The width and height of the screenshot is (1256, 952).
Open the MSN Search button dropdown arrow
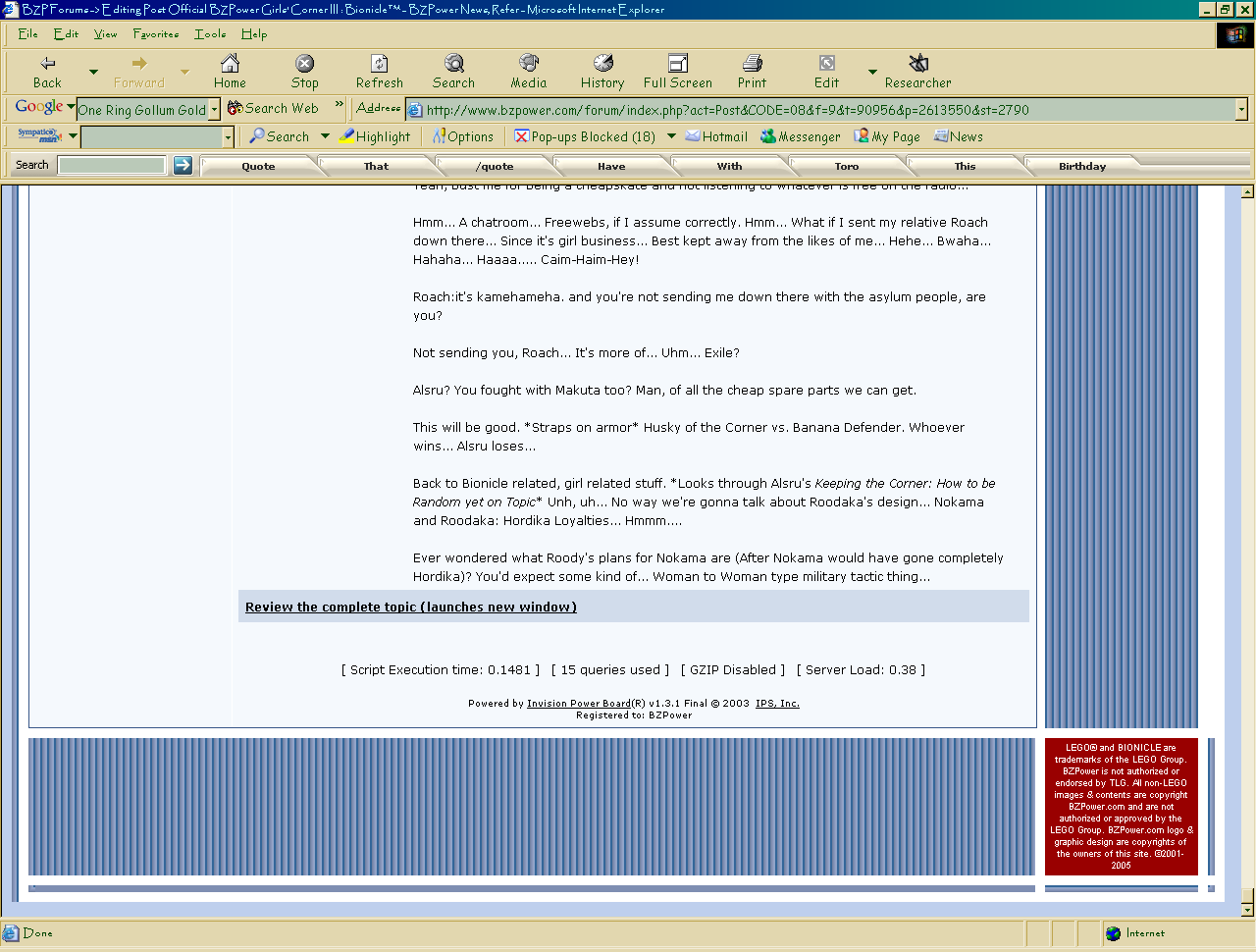(x=325, y=136)
